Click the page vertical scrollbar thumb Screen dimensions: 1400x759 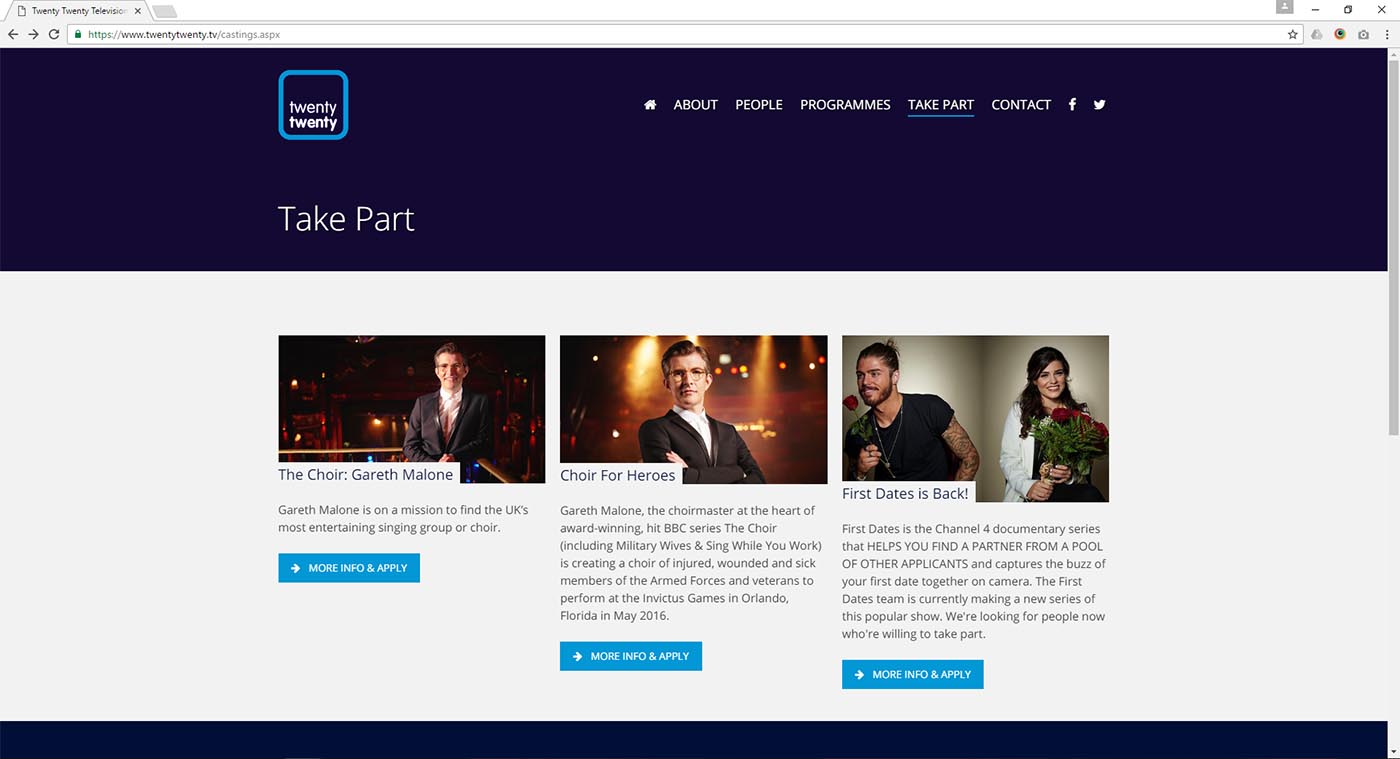click(1393, 247)
